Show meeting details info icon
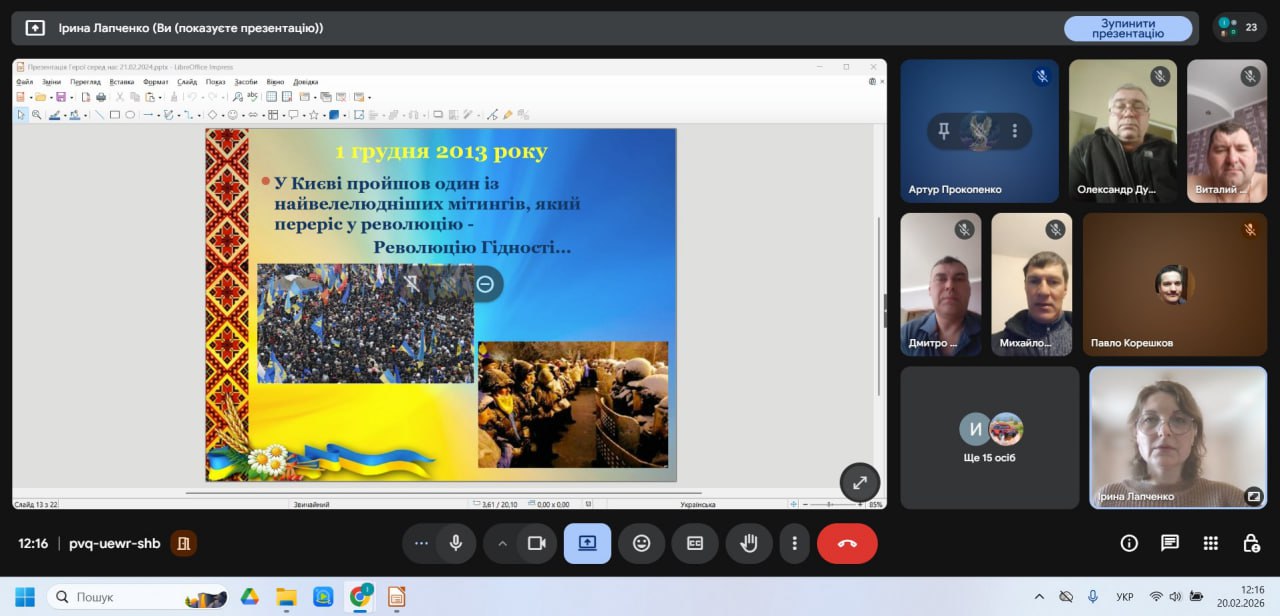The image size is (1280, 616). click(1129, 543)
